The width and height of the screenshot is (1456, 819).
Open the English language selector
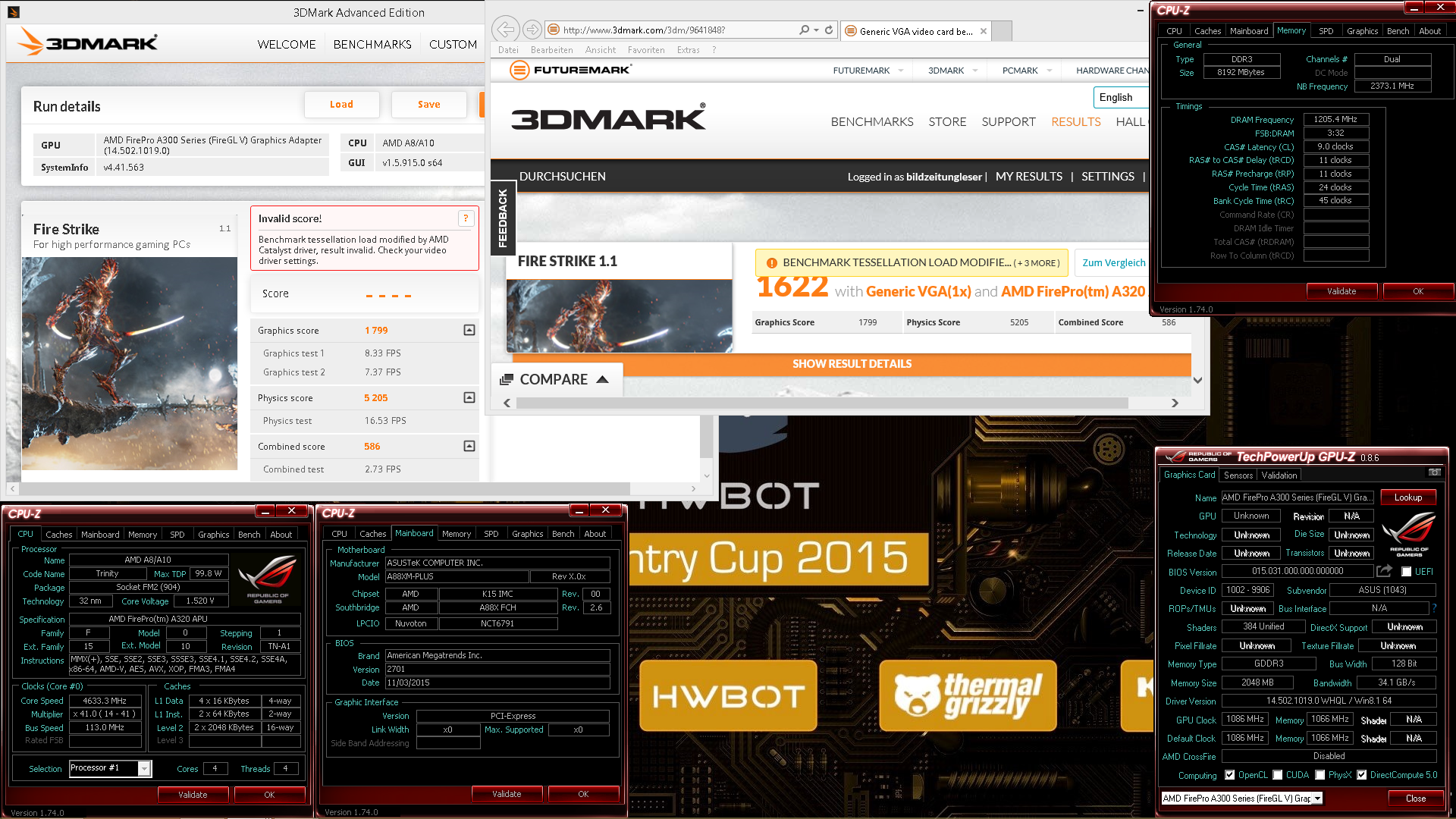[x=1121, y=97]
